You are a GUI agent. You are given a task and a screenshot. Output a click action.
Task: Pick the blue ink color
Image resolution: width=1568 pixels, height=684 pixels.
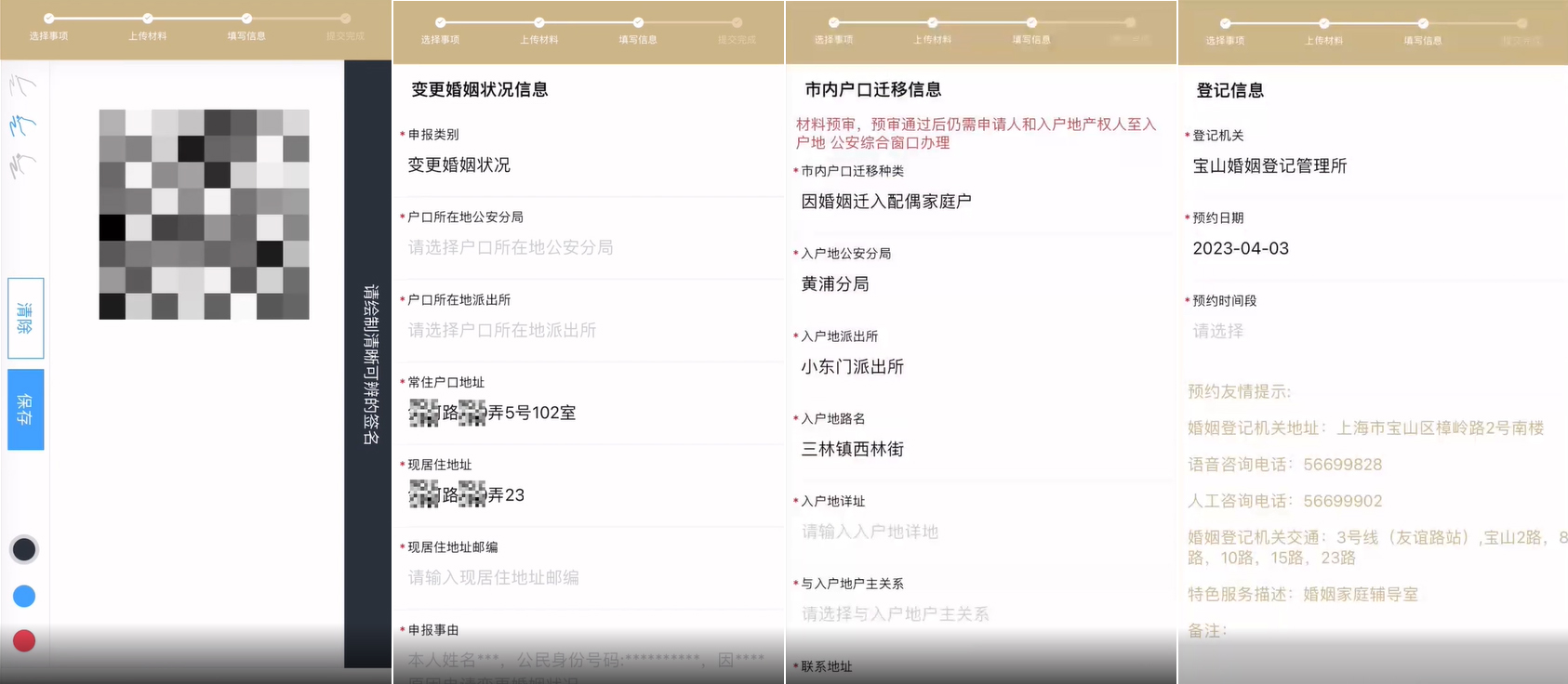coord(24,596)
